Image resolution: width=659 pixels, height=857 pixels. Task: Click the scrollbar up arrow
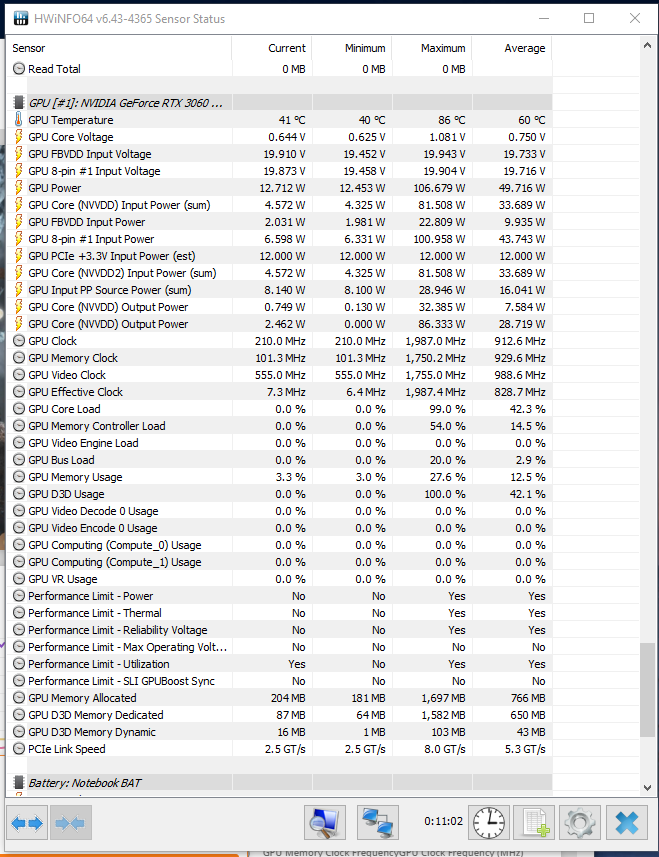pos(647,46)
